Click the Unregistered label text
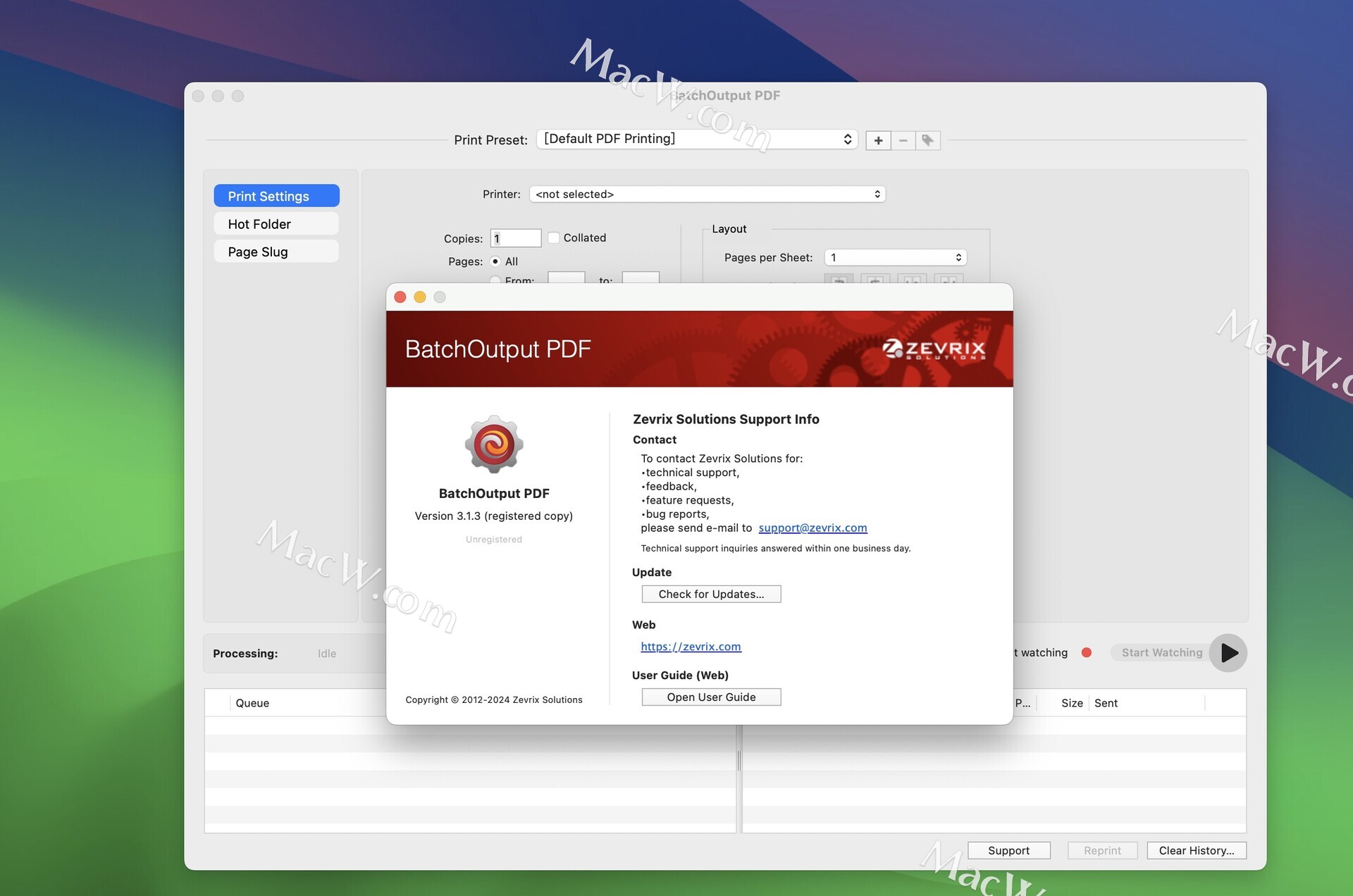The height and width of the screenshot is (896, 1353). 494,540
